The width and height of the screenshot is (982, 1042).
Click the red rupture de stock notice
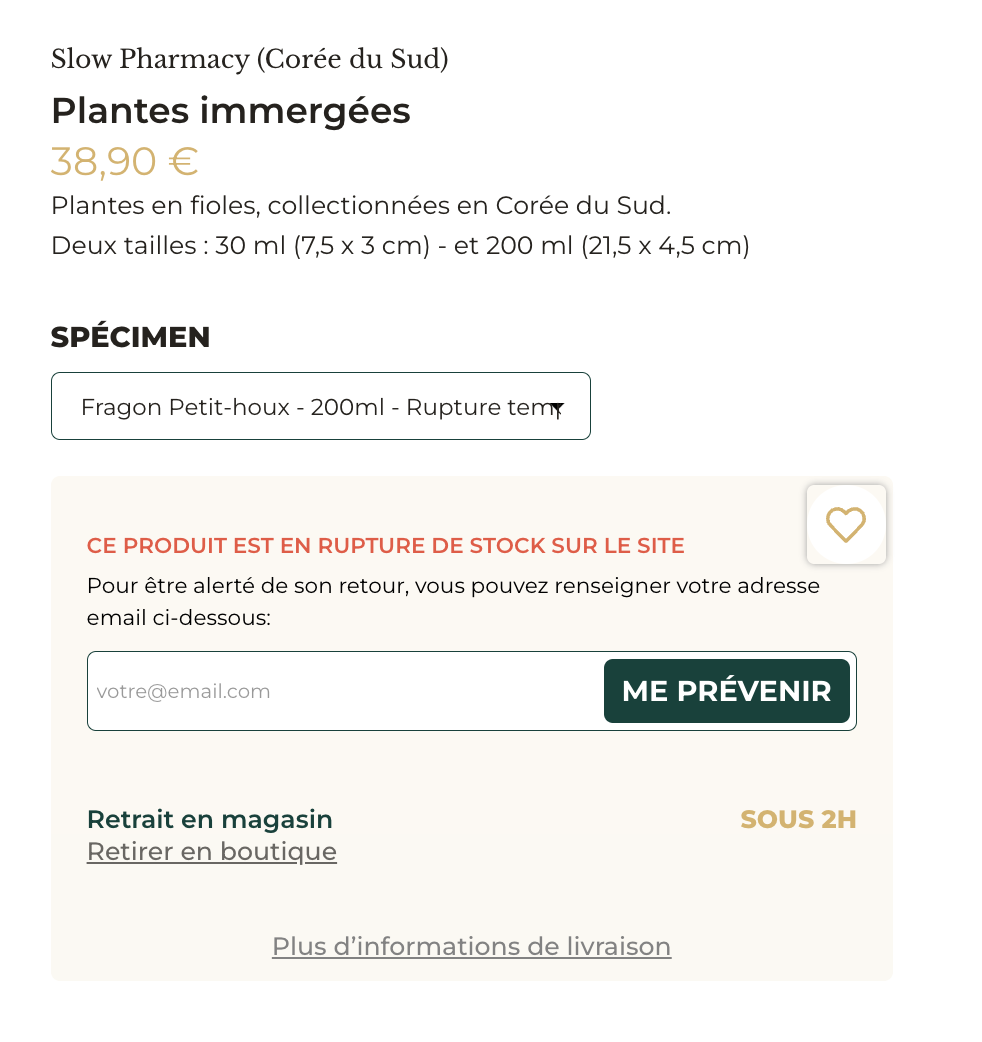385,546
